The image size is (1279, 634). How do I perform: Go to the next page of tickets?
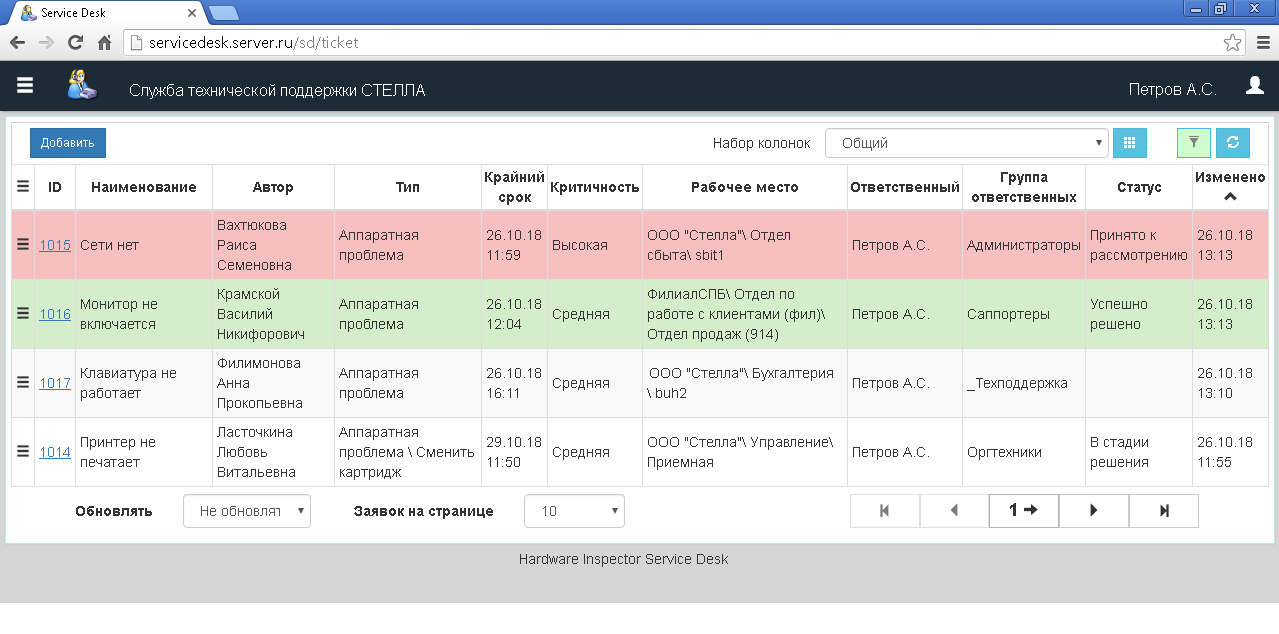coord(1093,511)
